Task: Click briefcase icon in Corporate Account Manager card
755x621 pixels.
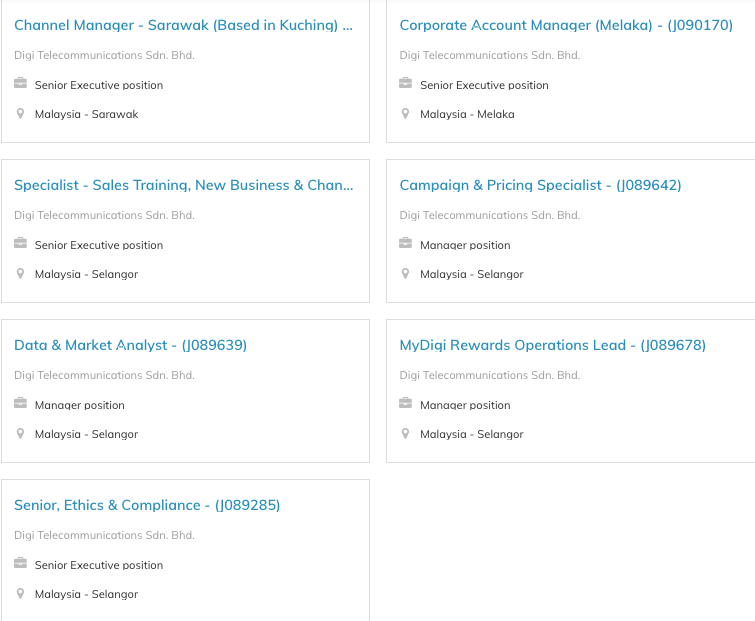Action: (x=406, y=84)
